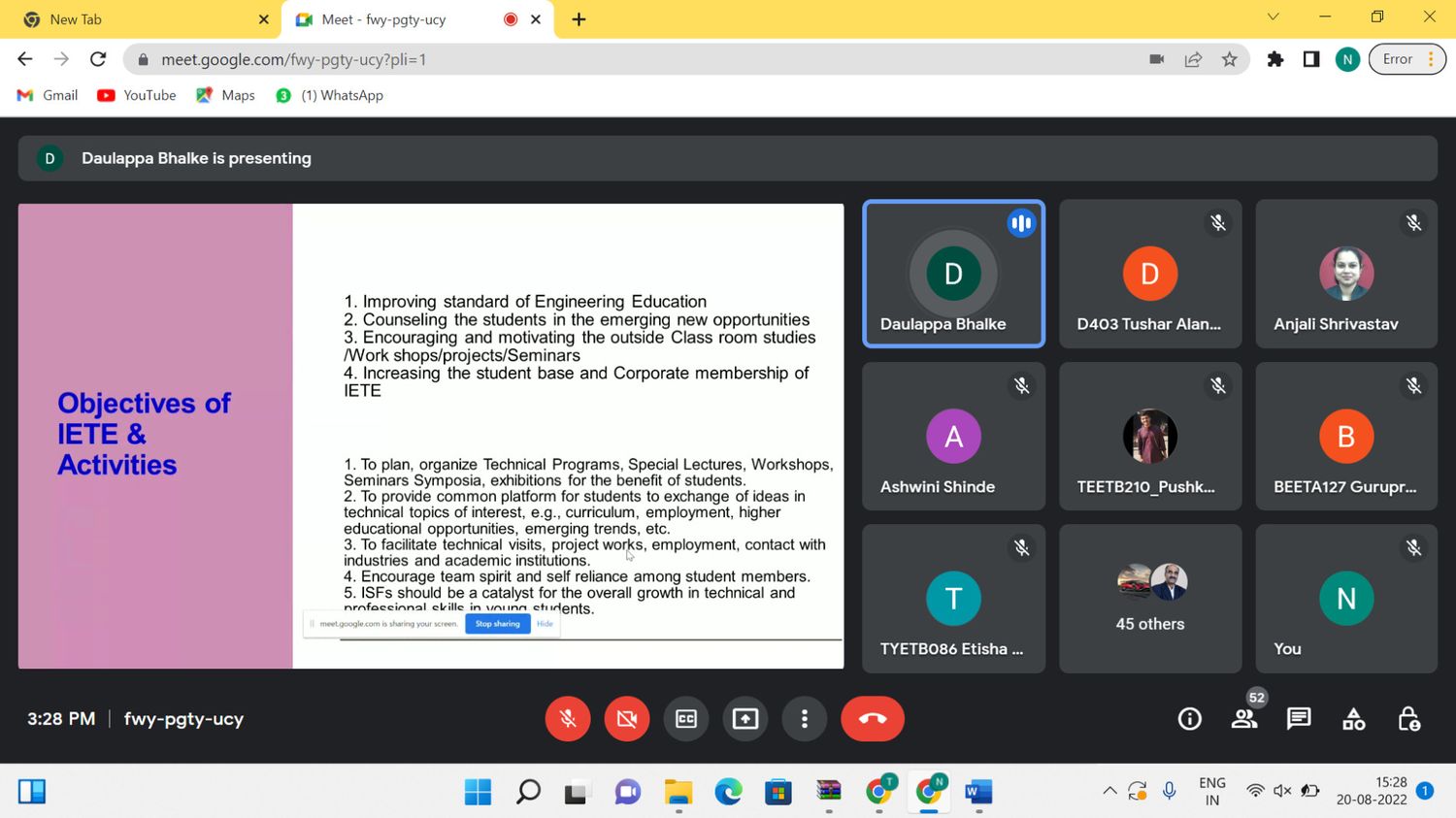Go back in browser history
The width and height of the screenshot is (1456, 818).
[25, 59]
